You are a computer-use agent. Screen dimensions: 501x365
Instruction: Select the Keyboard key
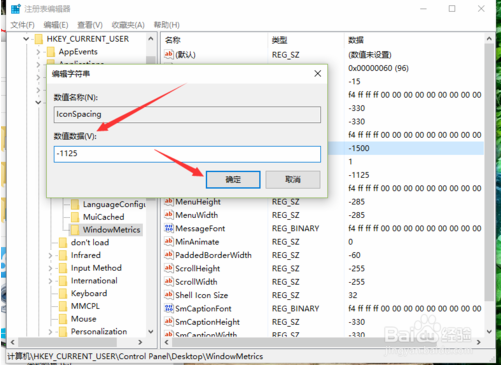pos(89,293)
